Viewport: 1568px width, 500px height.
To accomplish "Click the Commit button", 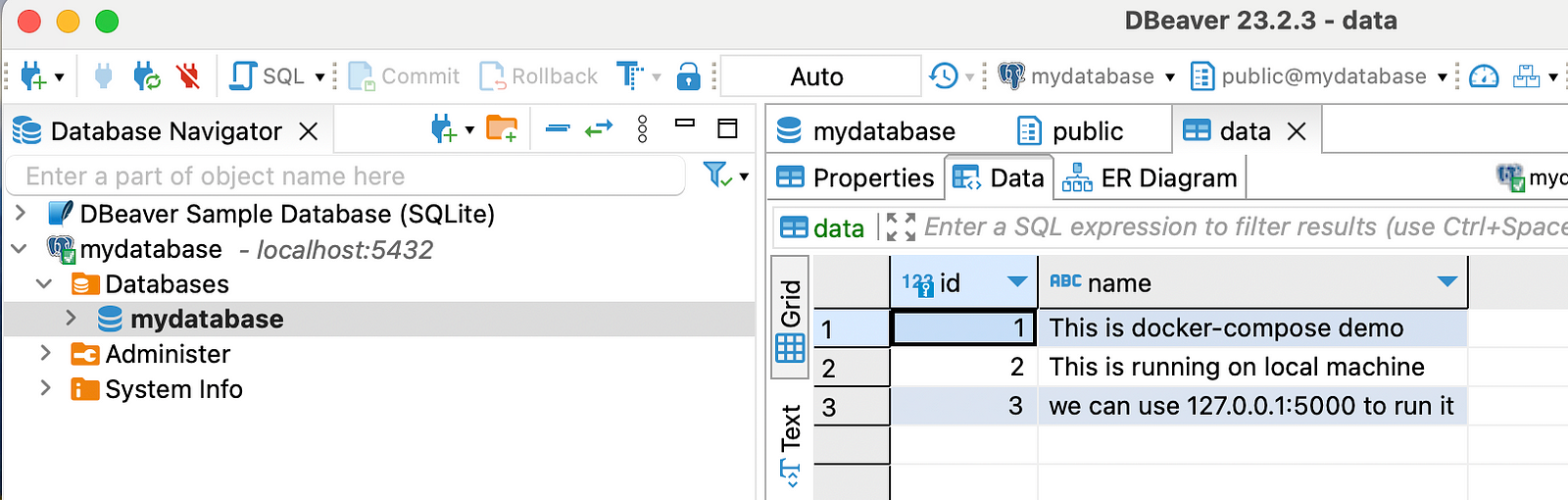I will click(404, 75).
